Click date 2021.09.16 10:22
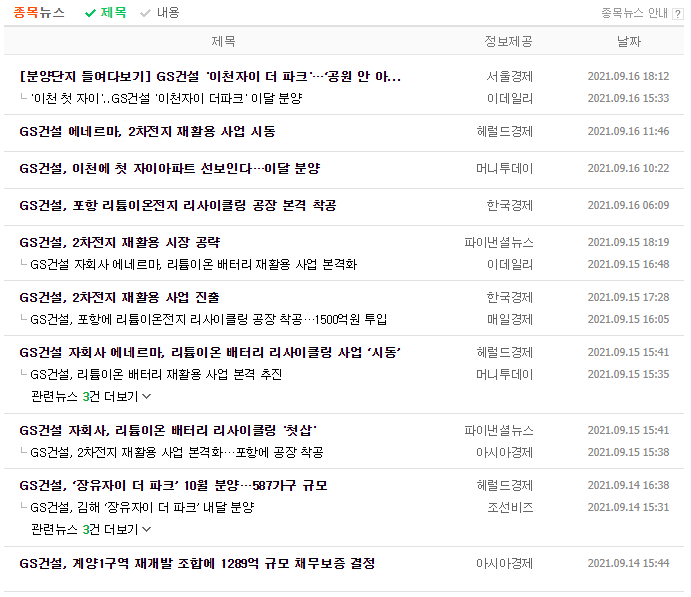The height and width of the screenshot is (597, 691). (x=628, y=168)
